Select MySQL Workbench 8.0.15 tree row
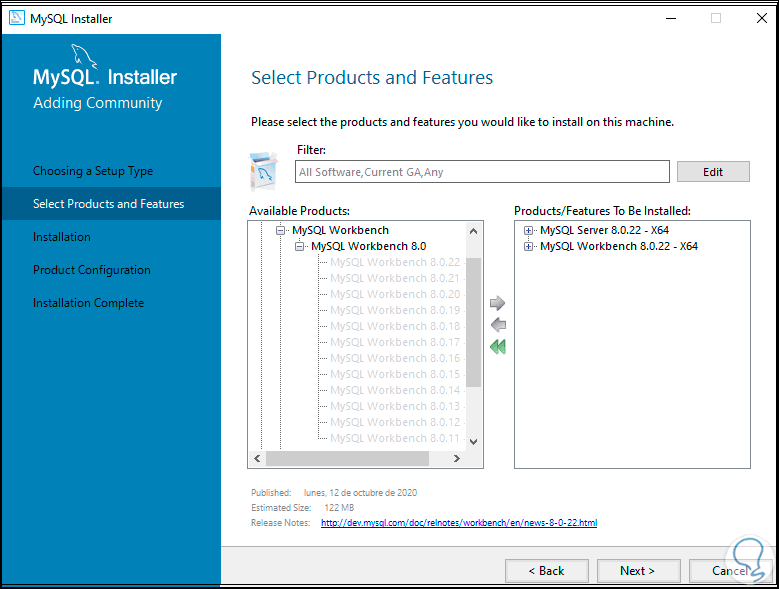Image resolution: width=779 pixels, height=589 pixels. coord(395,374)
